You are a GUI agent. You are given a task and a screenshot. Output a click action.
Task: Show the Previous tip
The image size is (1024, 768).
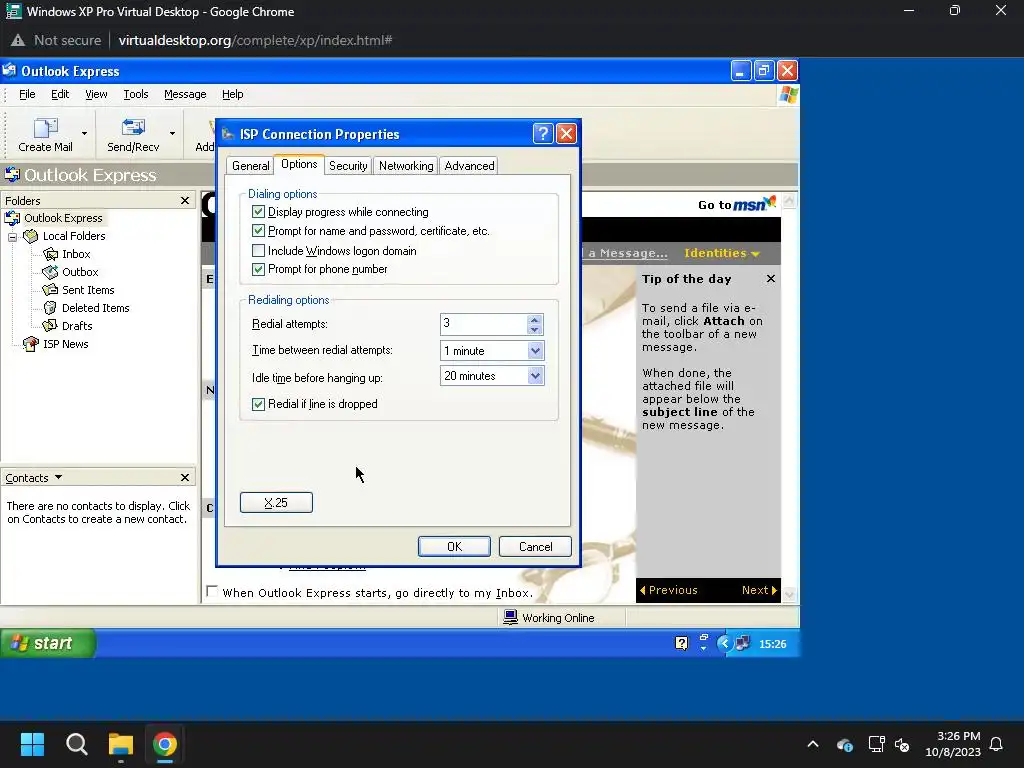[x=668, y=590]
